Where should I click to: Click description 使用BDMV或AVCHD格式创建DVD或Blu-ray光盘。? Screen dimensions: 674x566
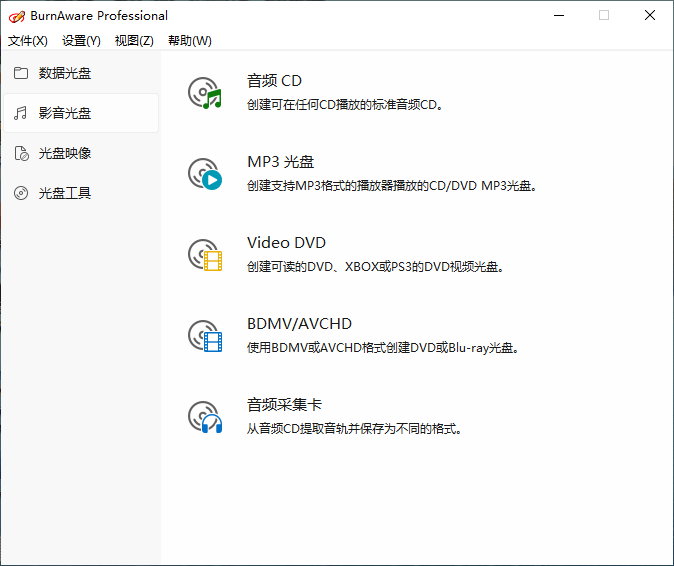[383, 348]
